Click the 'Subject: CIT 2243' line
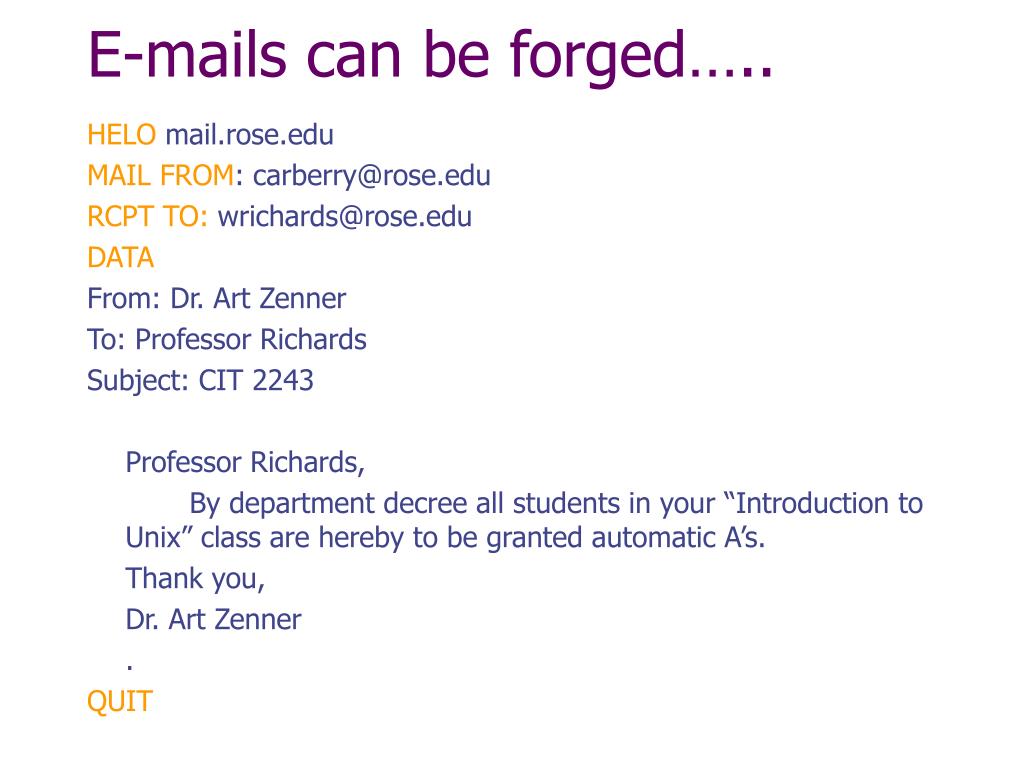This screenshot has height=768, width=1024. click(200, 381)
